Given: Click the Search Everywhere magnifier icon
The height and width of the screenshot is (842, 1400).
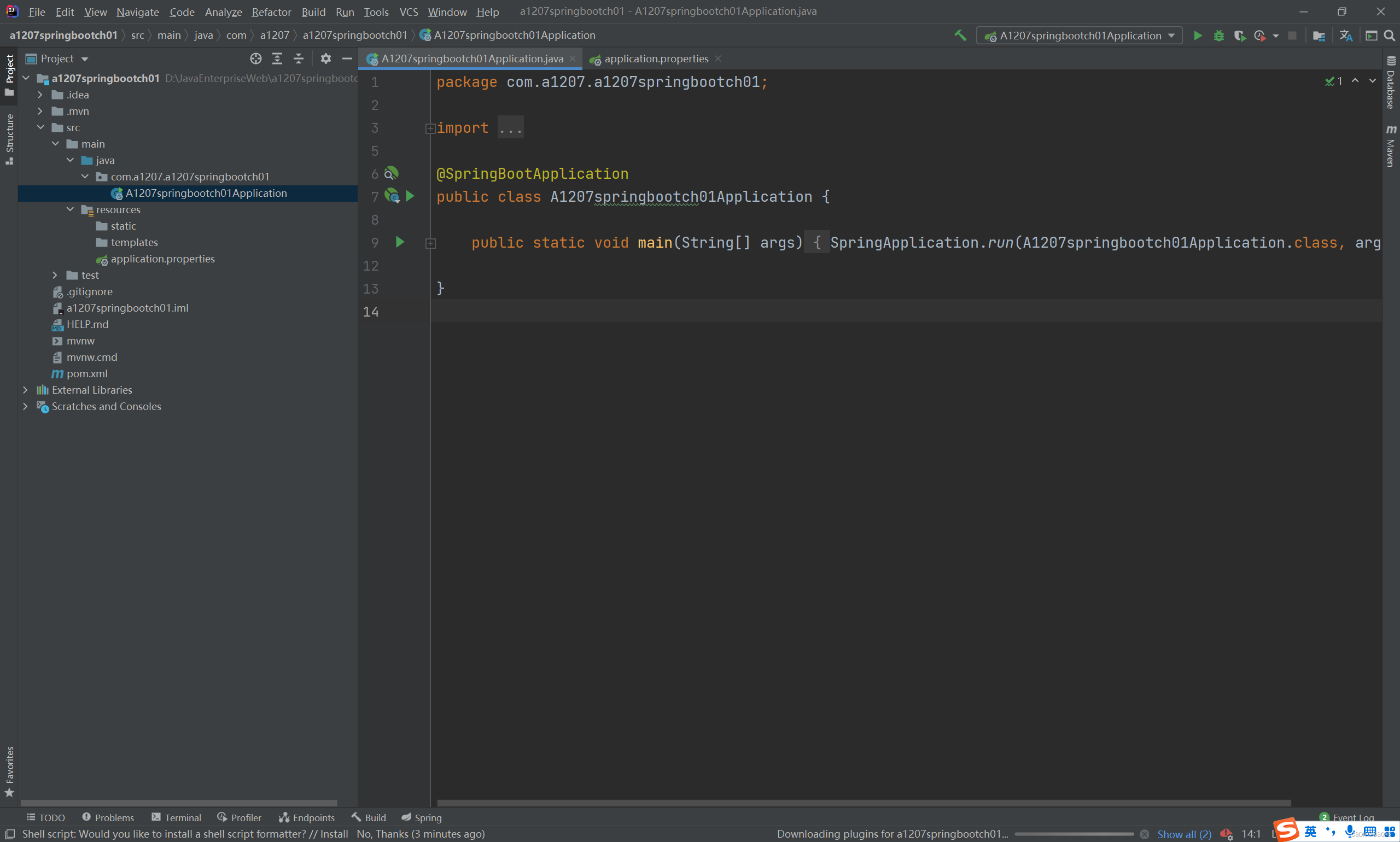Looking at the screenshot, I should pyautogui.click(x=1389, y=36).
